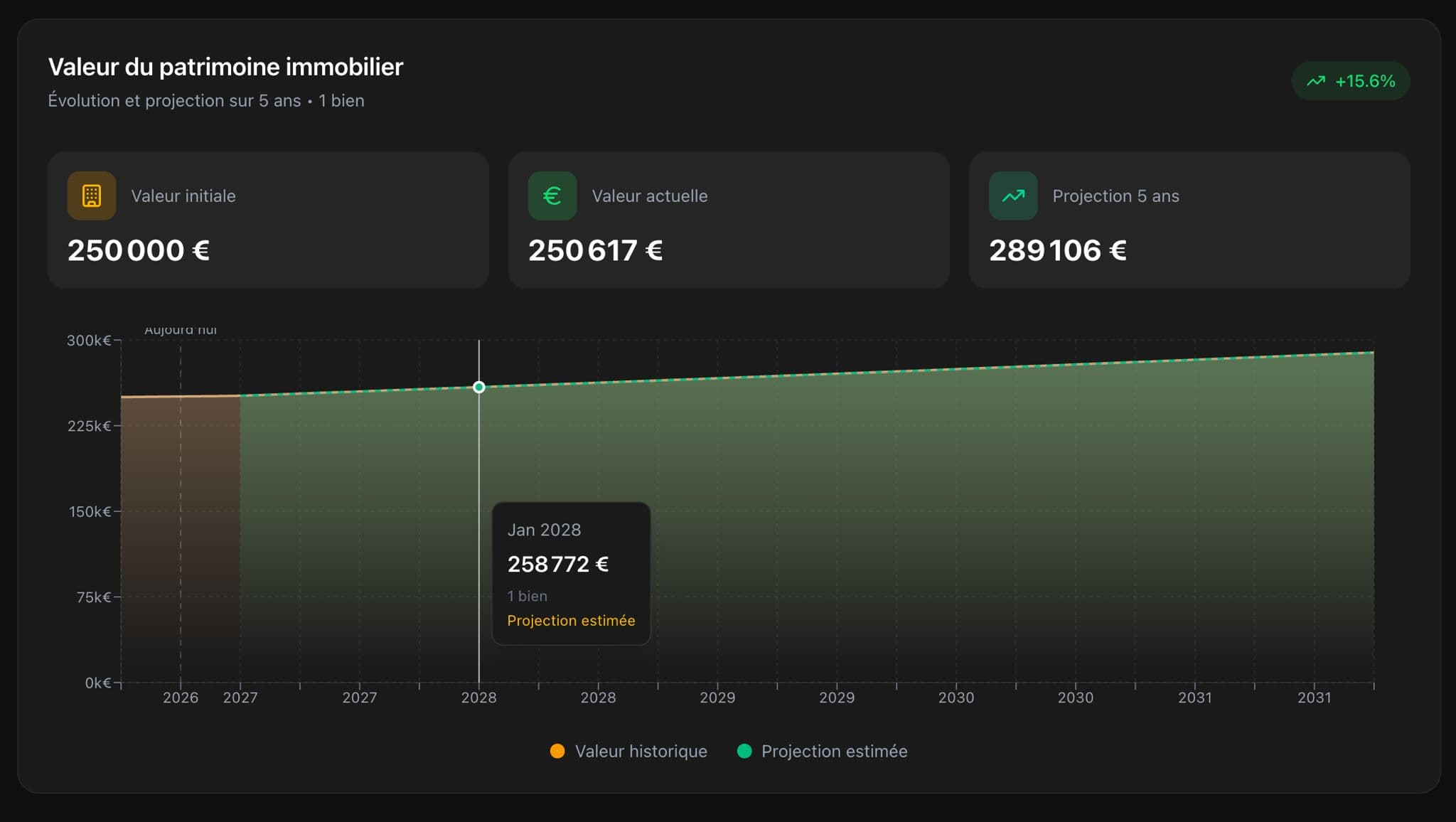The width and height of the screenshot is (1456, 822).
Task: Toggle the Projection estimée legend label
Action: [x=834, y=751]
